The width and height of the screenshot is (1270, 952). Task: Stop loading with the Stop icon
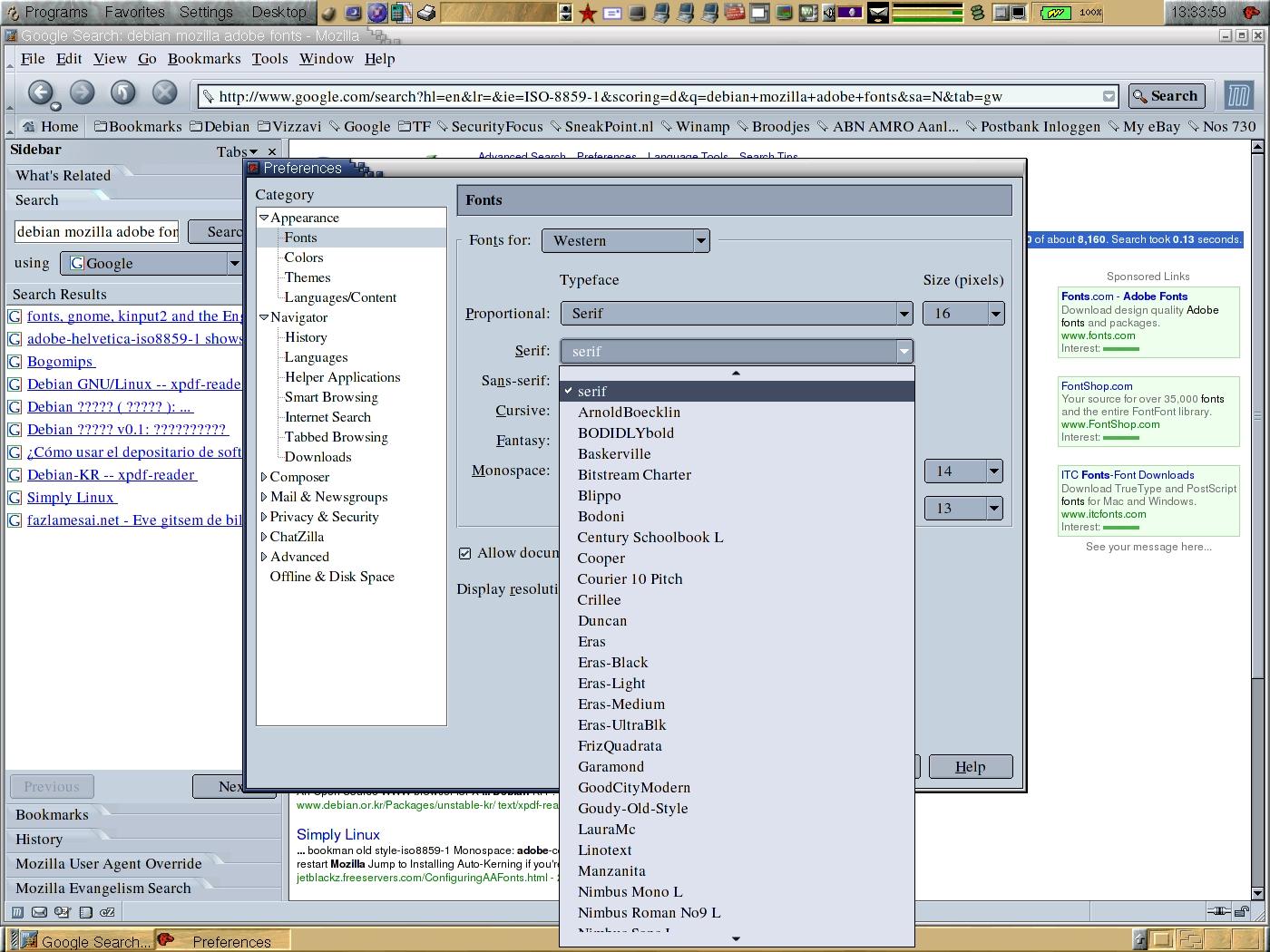[x=164, y=92]
